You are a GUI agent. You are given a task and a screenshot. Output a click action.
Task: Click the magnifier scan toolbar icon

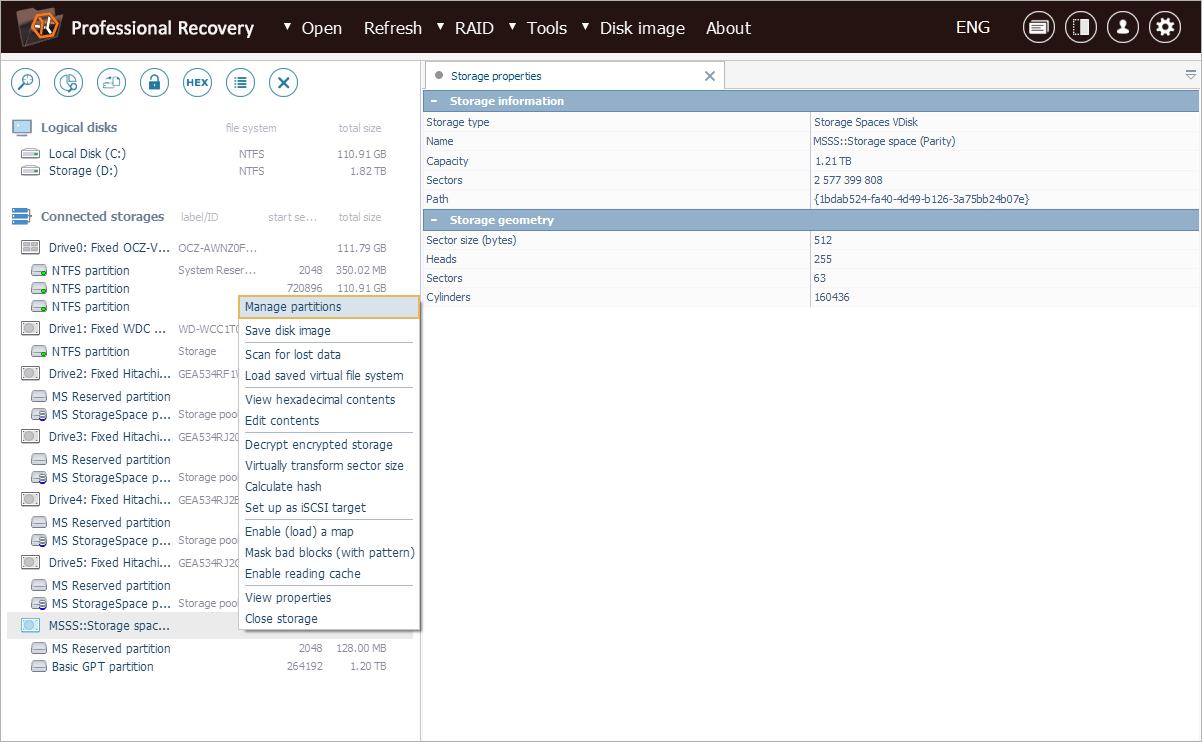click(x=25, y=83)
